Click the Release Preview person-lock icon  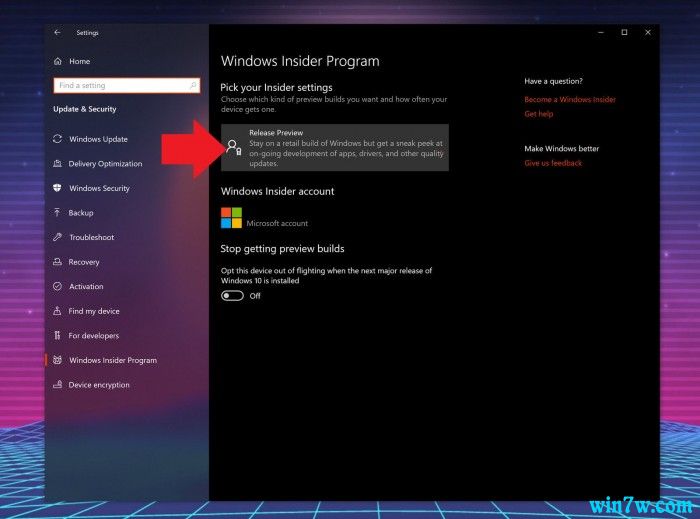click(x=233, y=147)
